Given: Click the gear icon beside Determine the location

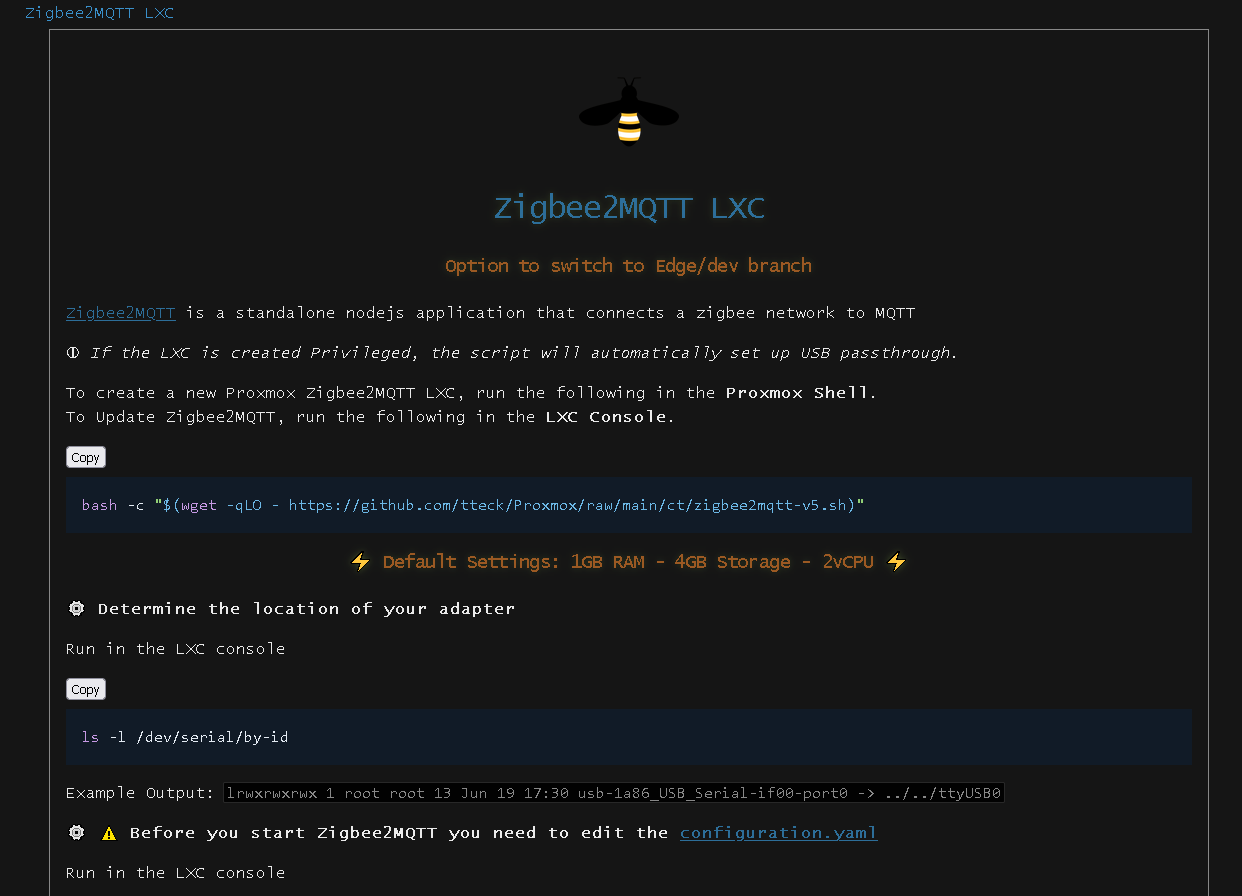Looking at the screenshot, I should [76, 609].
